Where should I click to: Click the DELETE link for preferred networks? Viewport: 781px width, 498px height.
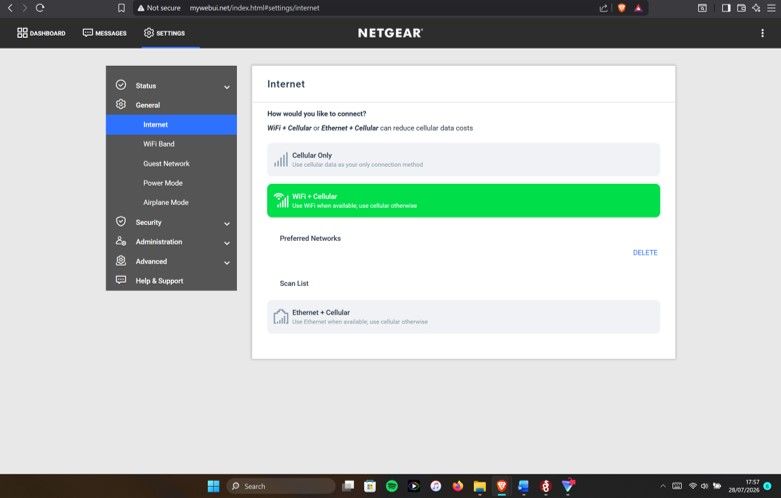[645, 252]
